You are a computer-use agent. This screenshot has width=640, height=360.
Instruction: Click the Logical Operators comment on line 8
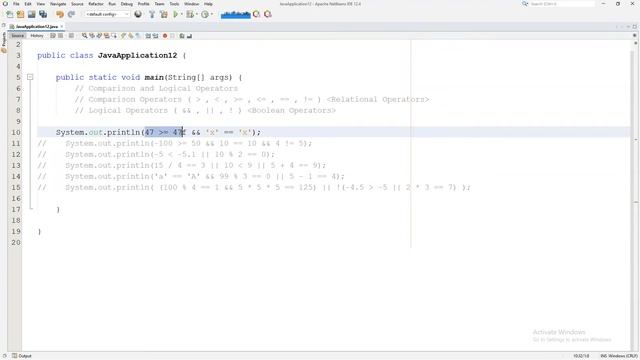point(205,110)
